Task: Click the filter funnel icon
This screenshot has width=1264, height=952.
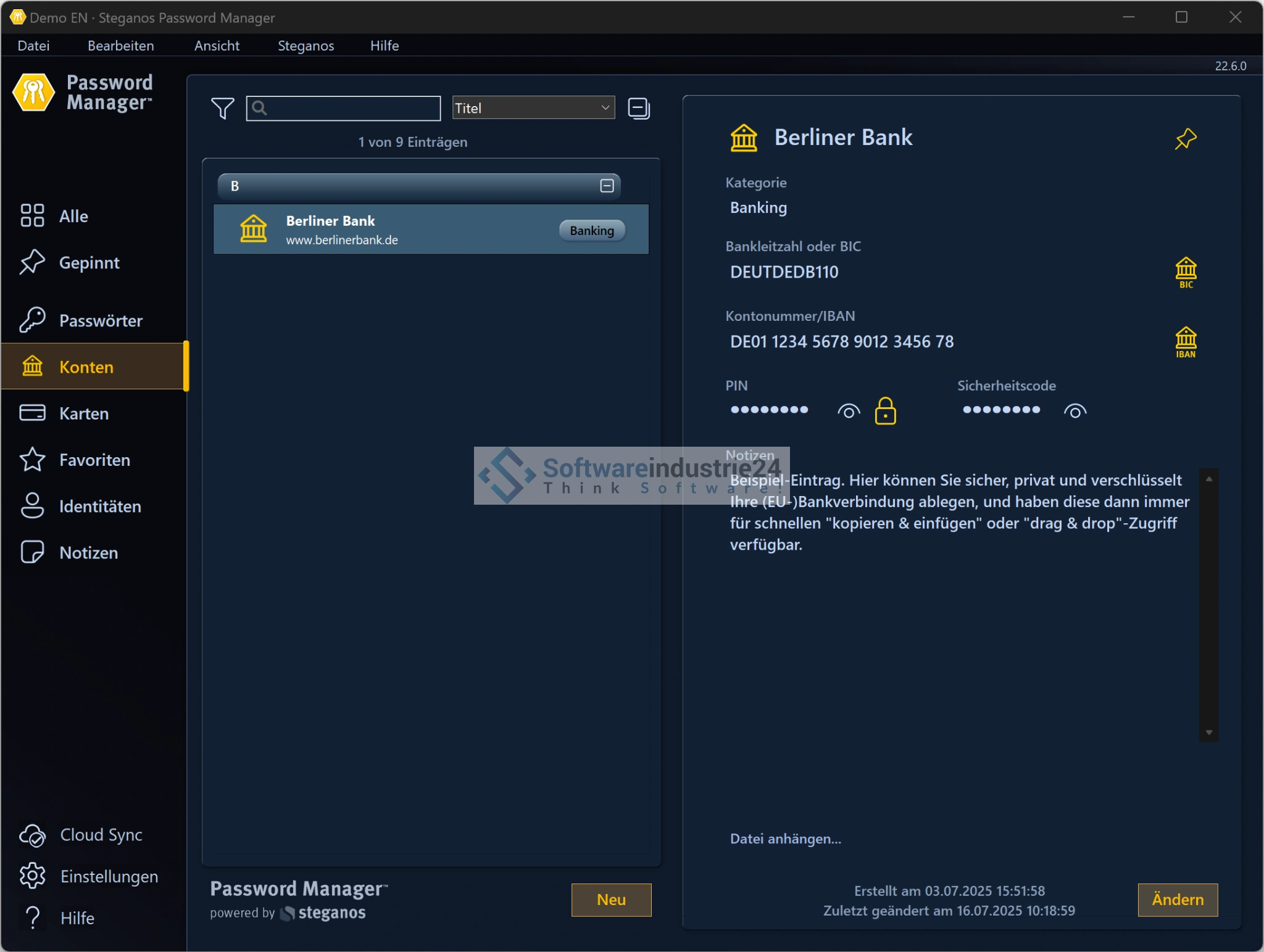Action: click(x=222, y=109)
